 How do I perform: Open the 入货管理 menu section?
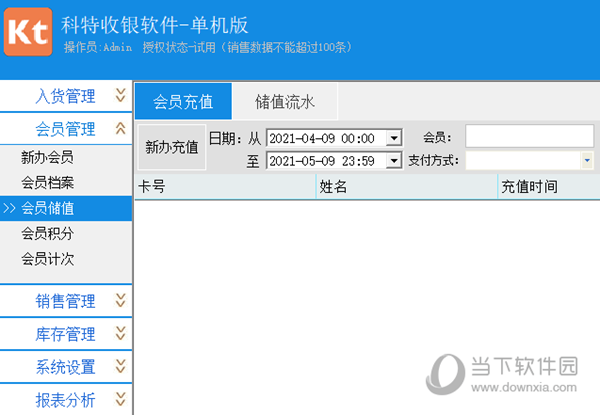click(66, 96)
